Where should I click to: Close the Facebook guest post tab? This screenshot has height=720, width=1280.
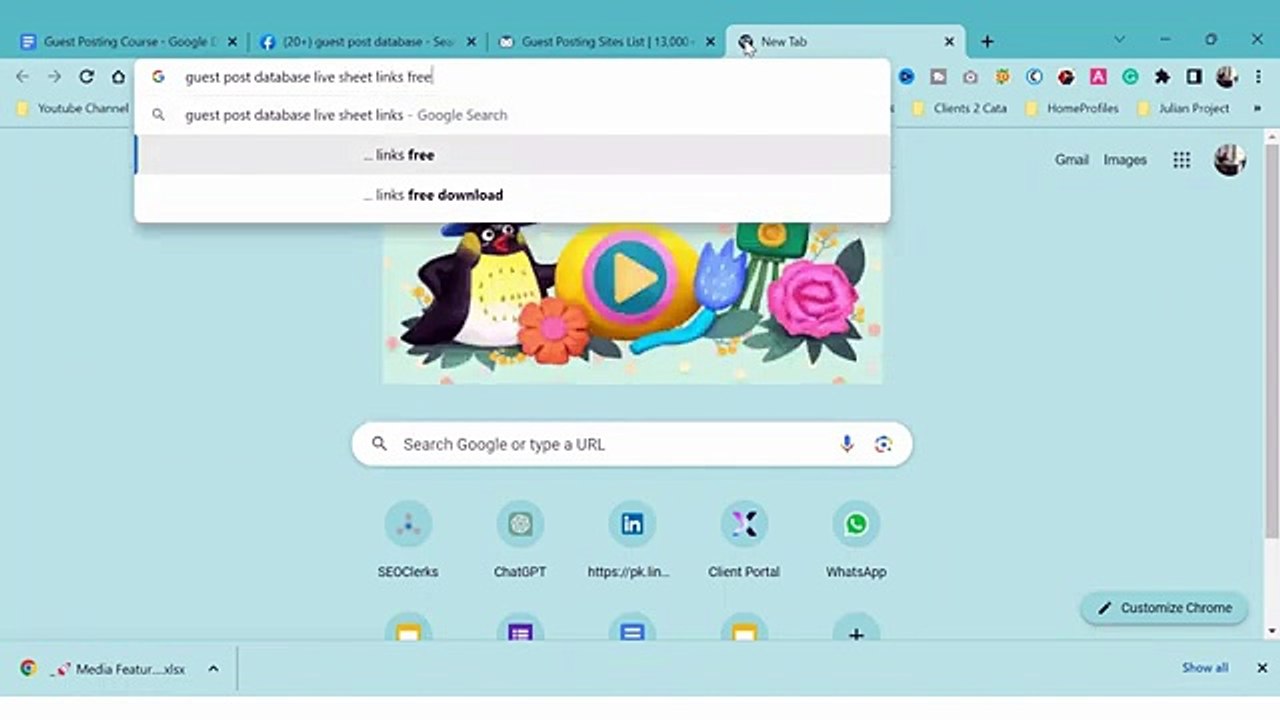click(x=472, y=41)
